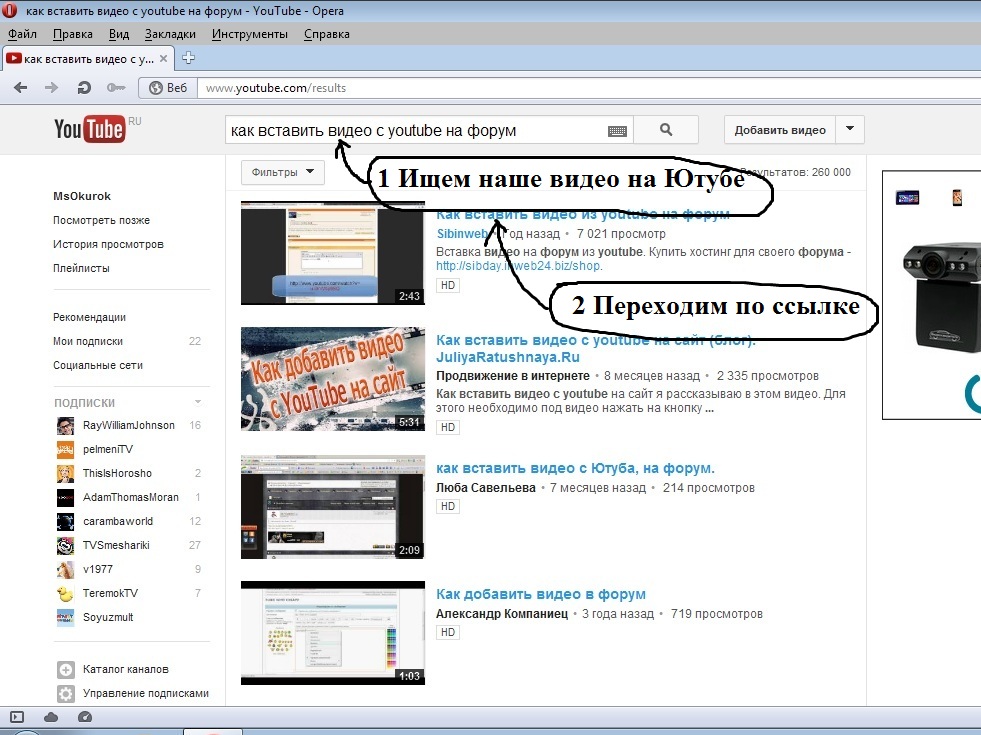Open Люба Савельева channel link

coord(486,488)
